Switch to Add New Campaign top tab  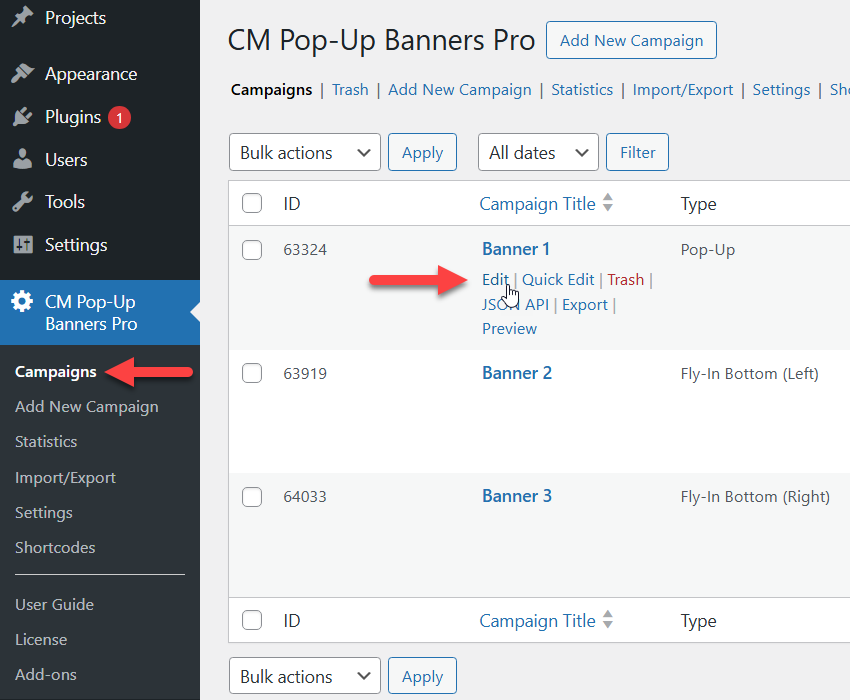point(460,90)
